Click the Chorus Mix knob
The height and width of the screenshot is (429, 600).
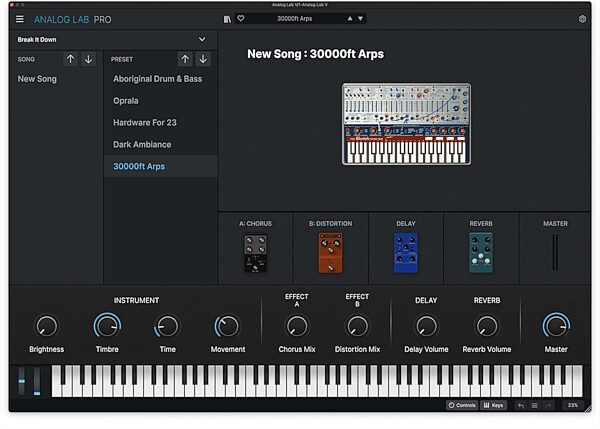pyautogui.click(x=297, y=326)
